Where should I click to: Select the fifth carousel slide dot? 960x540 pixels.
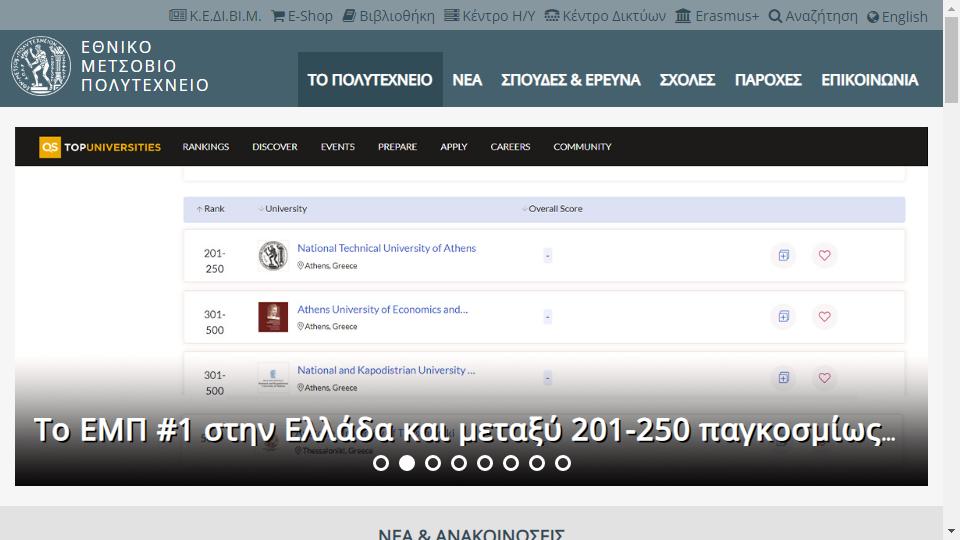tap(485, 463)
